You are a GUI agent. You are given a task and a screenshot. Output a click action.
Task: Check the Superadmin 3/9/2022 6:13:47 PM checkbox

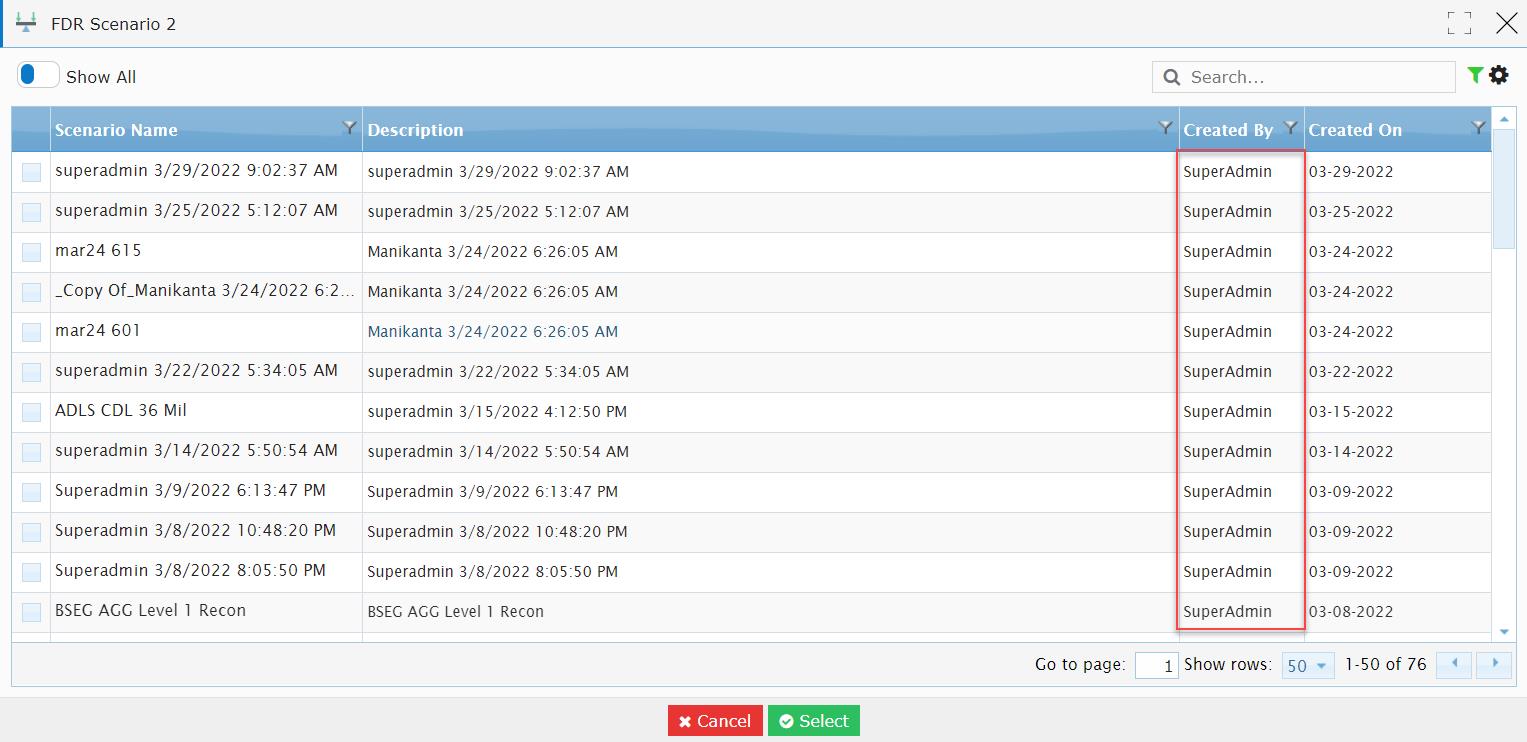coord(31,492)
